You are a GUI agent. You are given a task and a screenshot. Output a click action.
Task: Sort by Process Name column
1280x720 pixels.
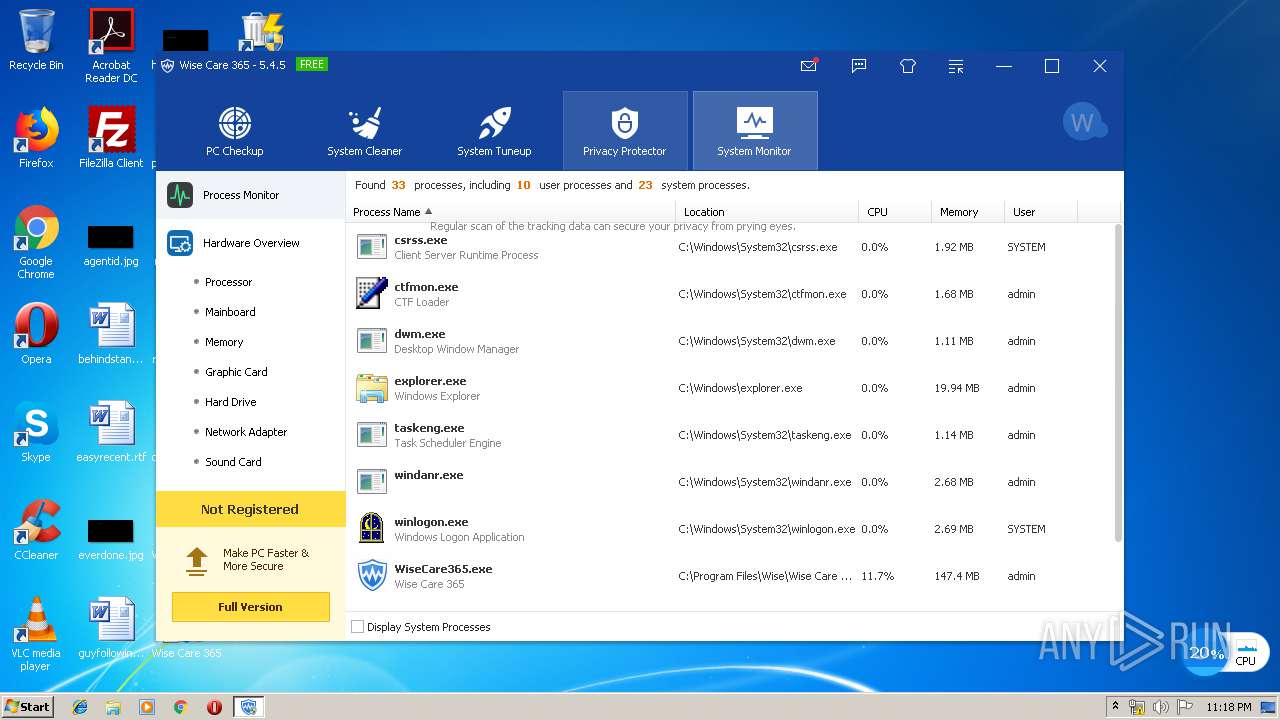click(511, 212)
